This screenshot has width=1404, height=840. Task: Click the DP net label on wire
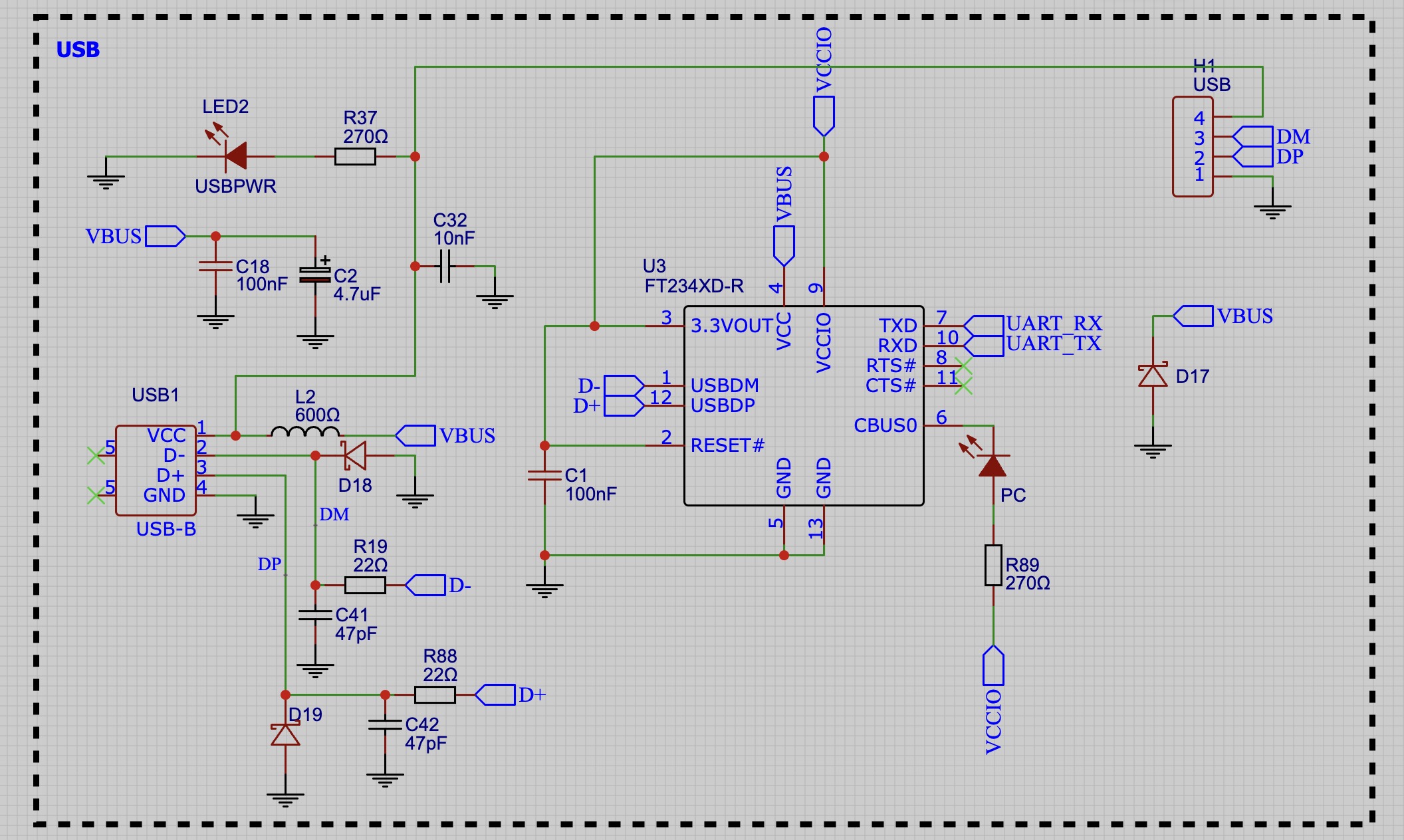coord(269,564)
